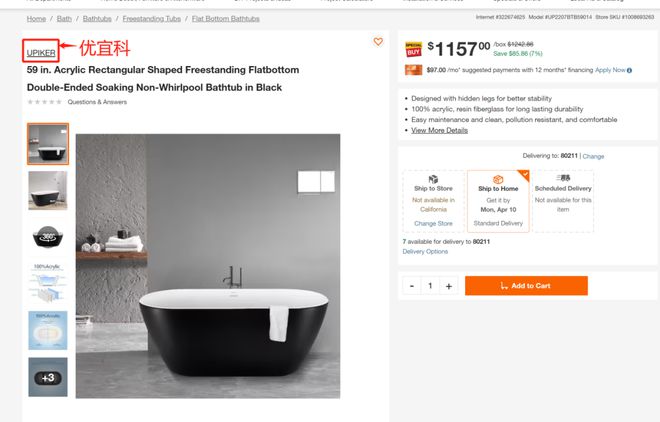Change the delivery zip code
The width and height of the screenshot is (660, 422).
593,156
